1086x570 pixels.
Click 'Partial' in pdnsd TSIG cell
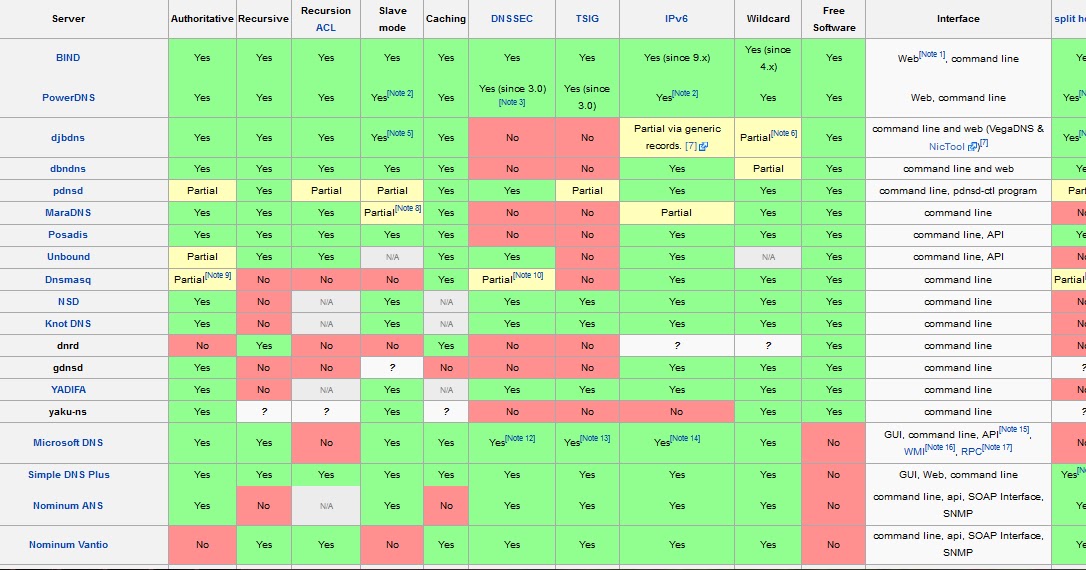coord(587,190)
